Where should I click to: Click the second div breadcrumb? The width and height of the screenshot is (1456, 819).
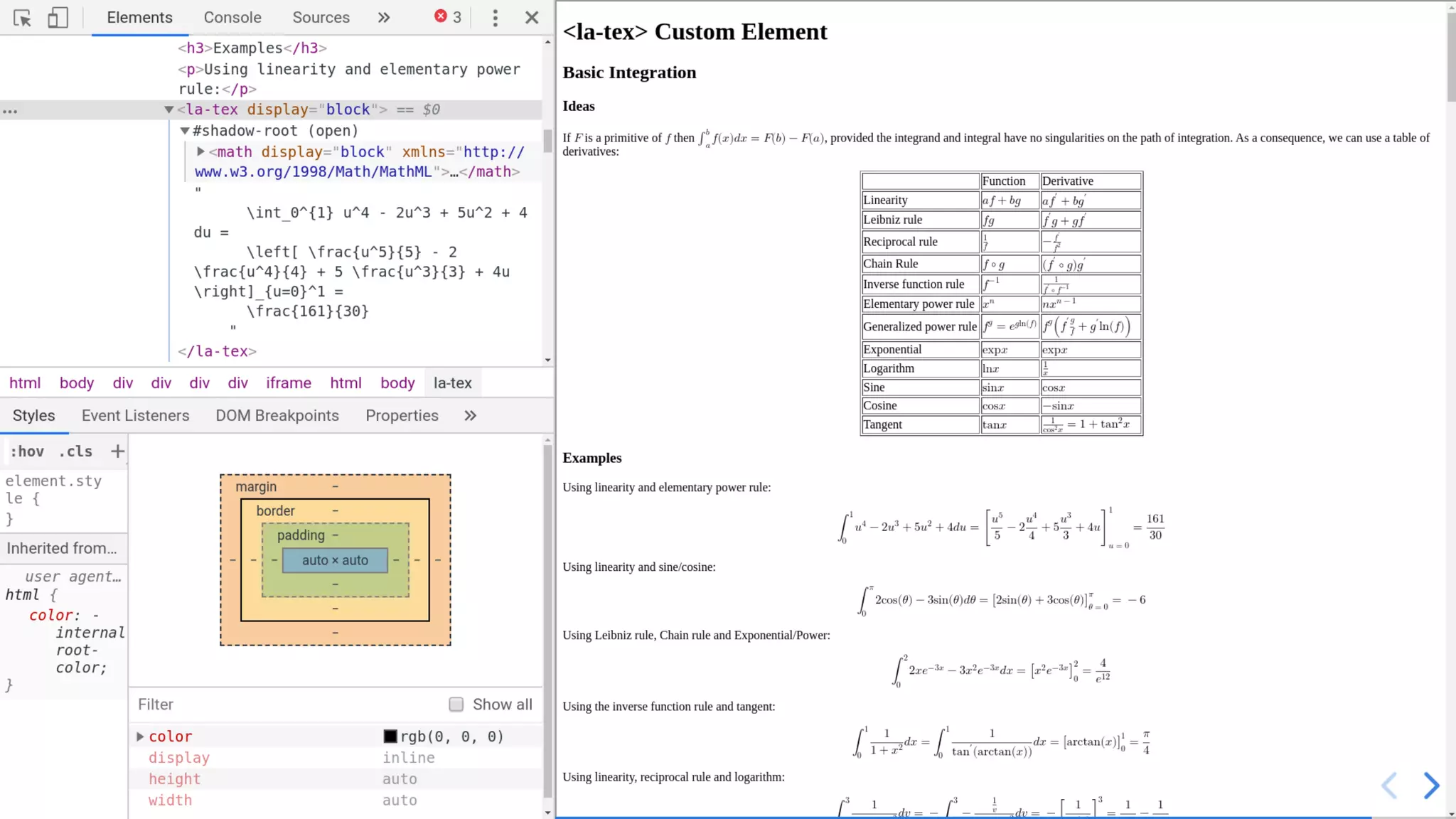(161, 383)
